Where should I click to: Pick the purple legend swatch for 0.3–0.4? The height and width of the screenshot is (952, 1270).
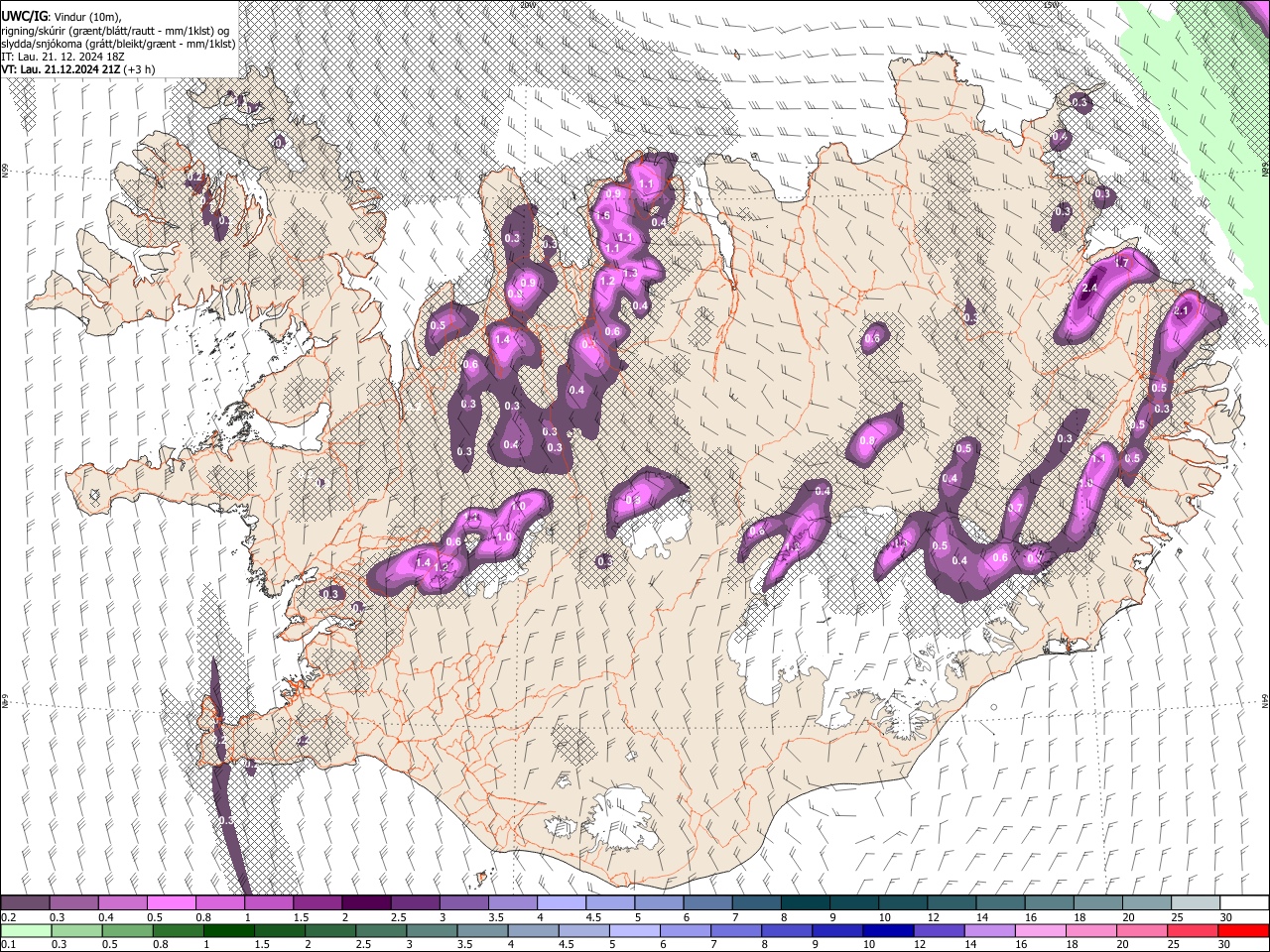point(73,903)
